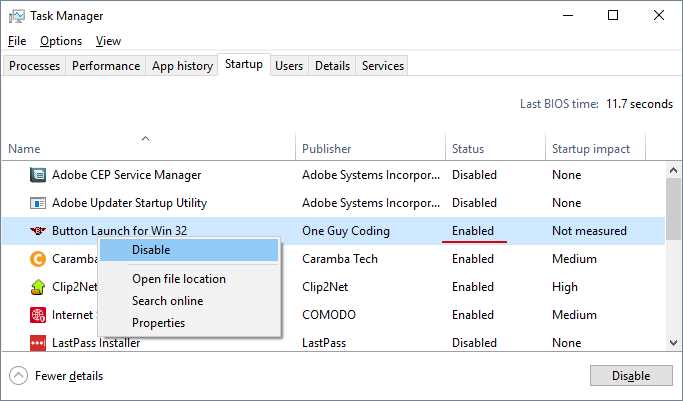Click the Not measured startup impact cell

(x=589, y=231)
